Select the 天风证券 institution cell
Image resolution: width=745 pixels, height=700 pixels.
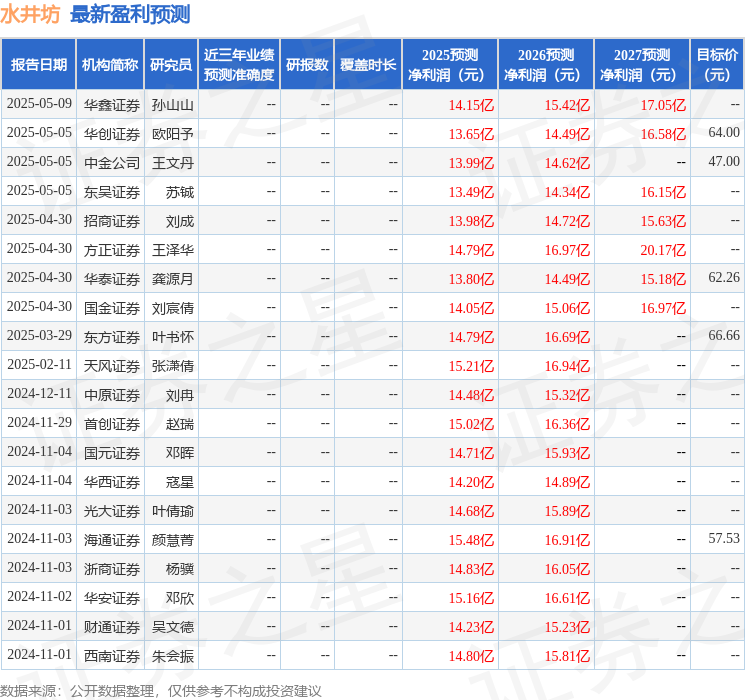(112, 365)
